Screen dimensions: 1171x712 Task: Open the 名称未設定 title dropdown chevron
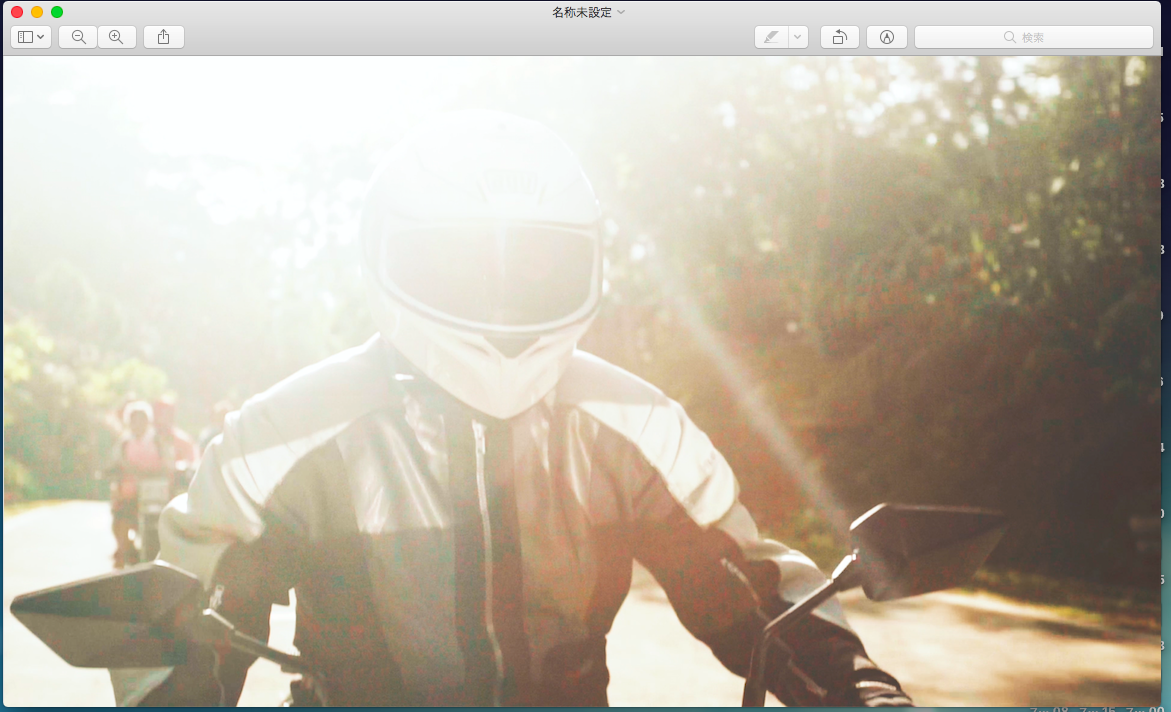coord(621,12)
